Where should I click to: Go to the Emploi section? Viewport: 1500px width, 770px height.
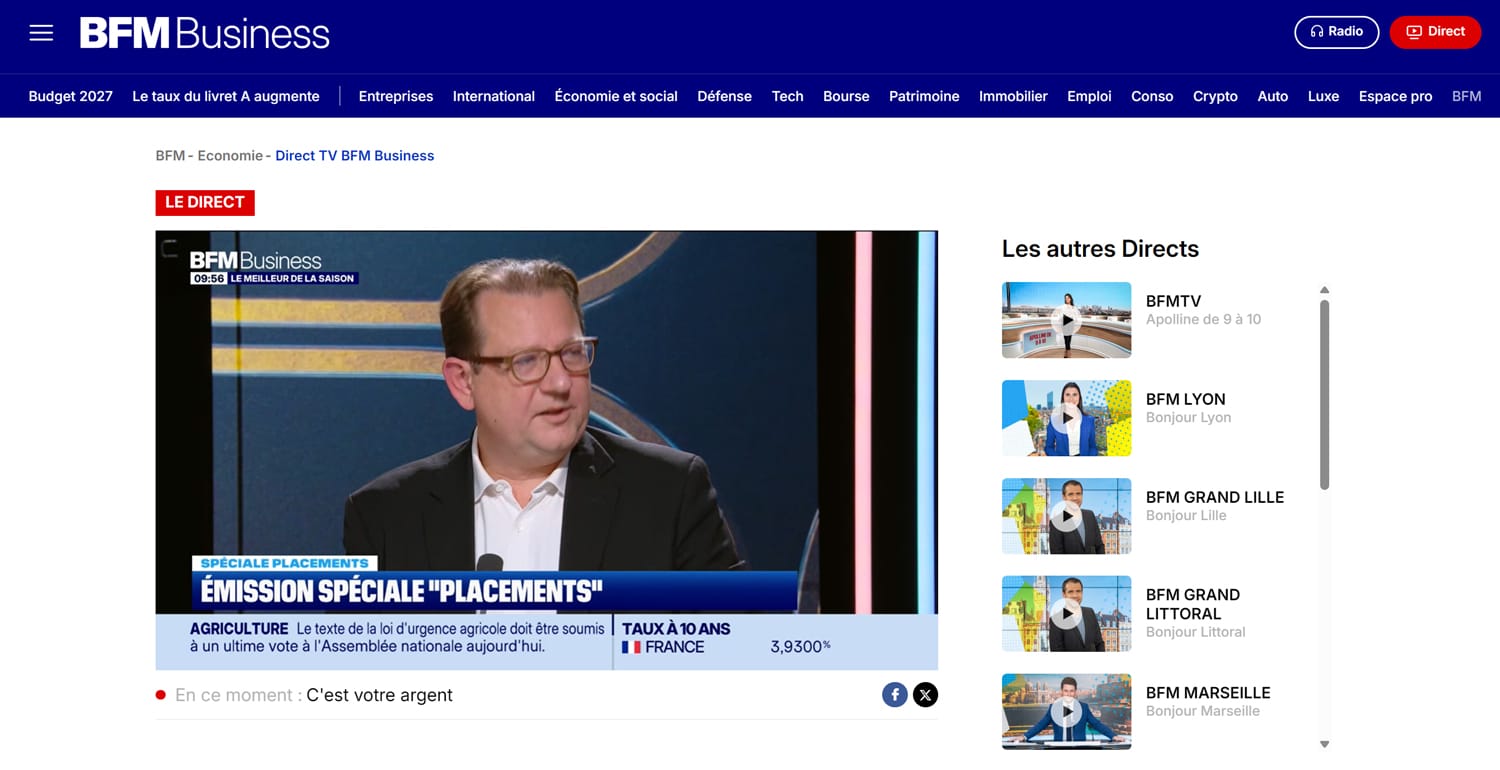(1089, 96)
